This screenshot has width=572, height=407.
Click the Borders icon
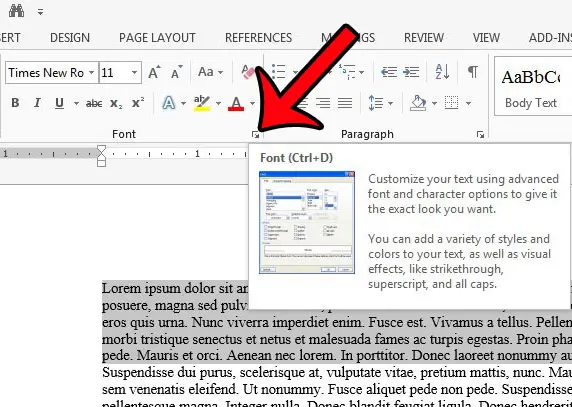pyautogui.click(x=452, y=103)
